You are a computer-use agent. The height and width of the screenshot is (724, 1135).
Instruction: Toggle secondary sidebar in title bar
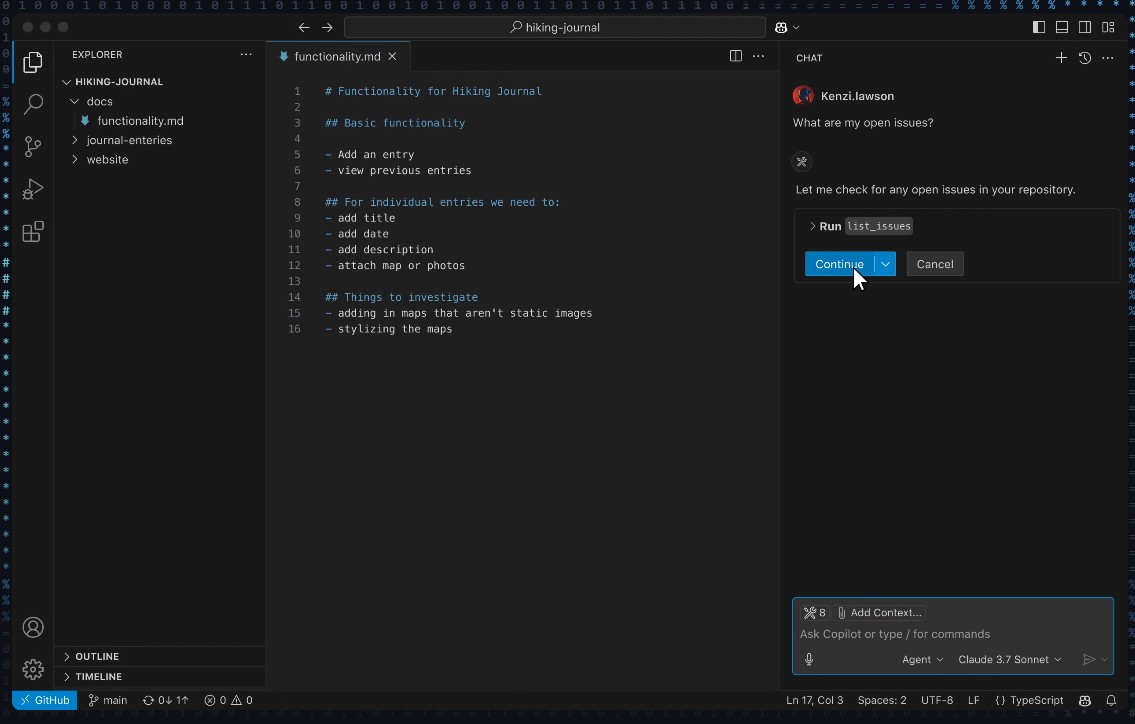(x=1085, y=27)
